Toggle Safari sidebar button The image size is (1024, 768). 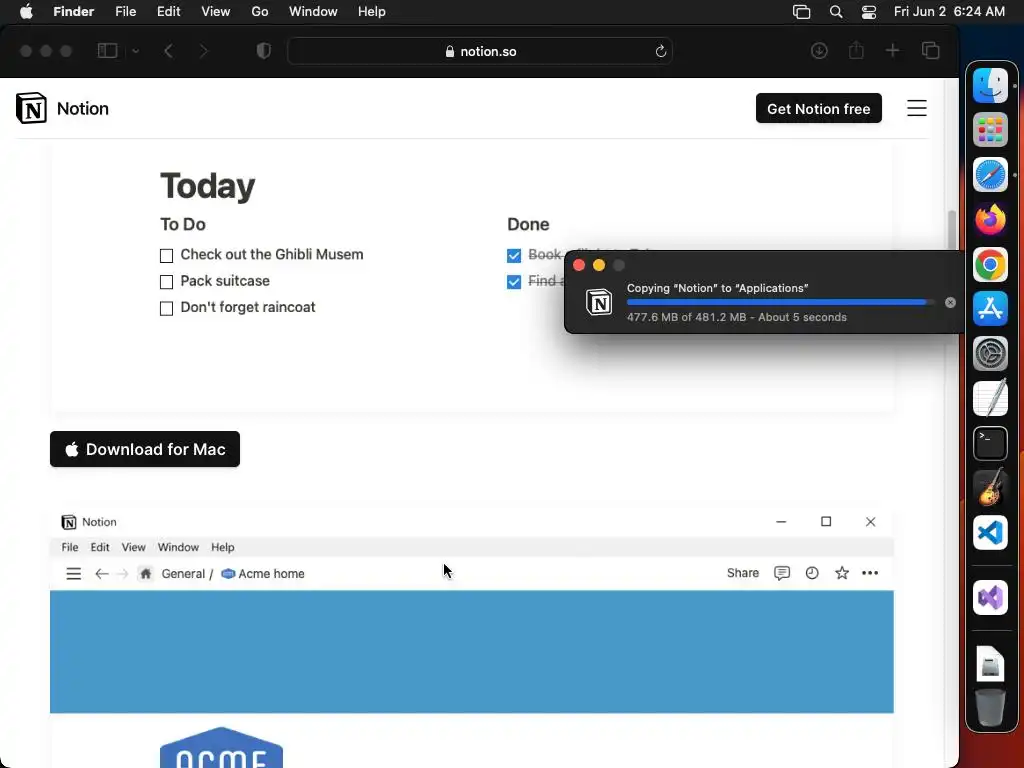[107, 51]
